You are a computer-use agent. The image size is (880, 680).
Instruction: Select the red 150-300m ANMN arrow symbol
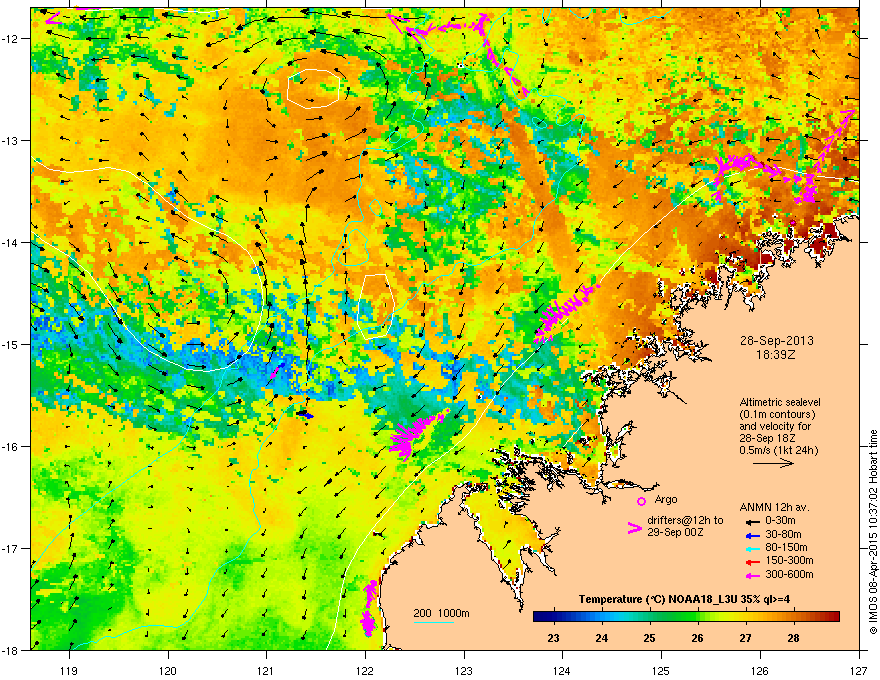tap(751, 562)
